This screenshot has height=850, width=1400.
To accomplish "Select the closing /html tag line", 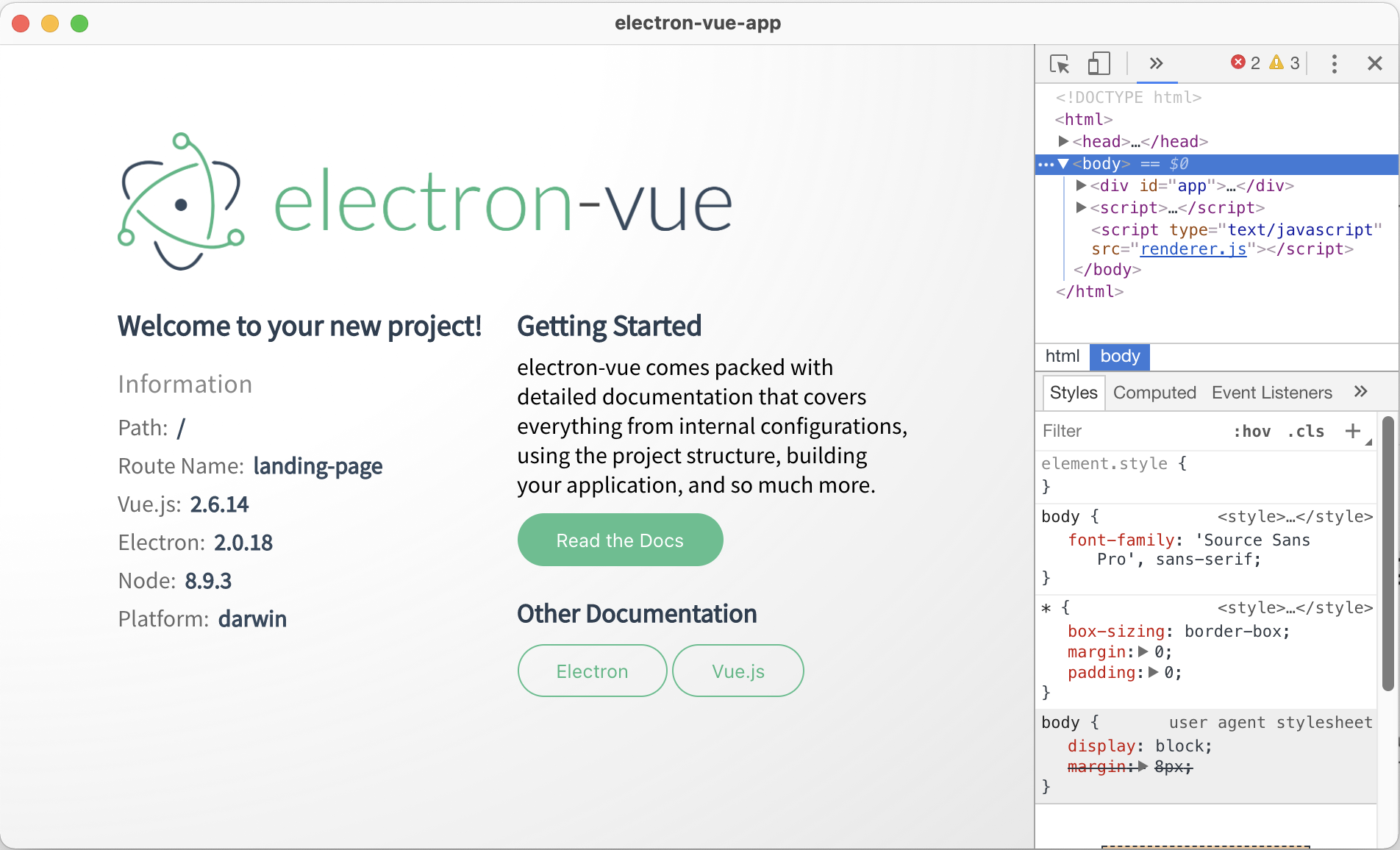I will pyautogui.click(x=1090, y=292).
